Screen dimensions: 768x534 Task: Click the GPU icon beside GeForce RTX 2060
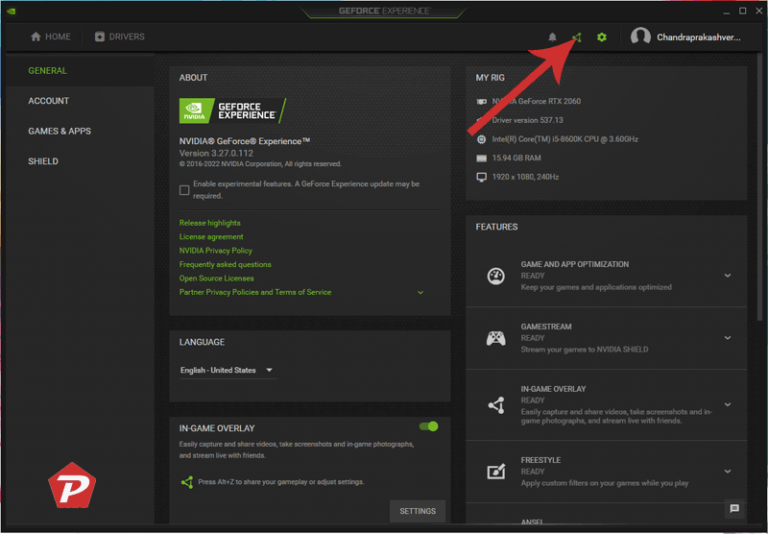click(x=481, y=101)
